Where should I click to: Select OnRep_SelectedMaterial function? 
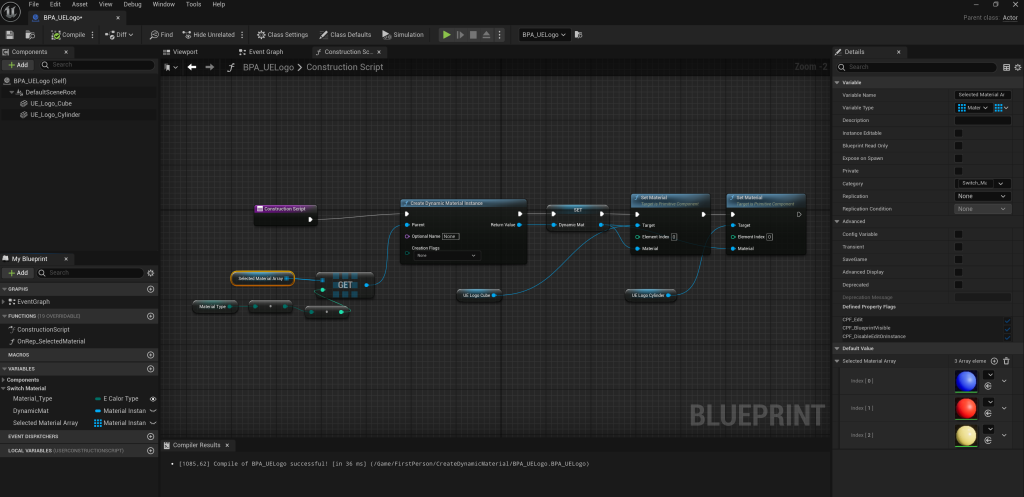point(51,341)
